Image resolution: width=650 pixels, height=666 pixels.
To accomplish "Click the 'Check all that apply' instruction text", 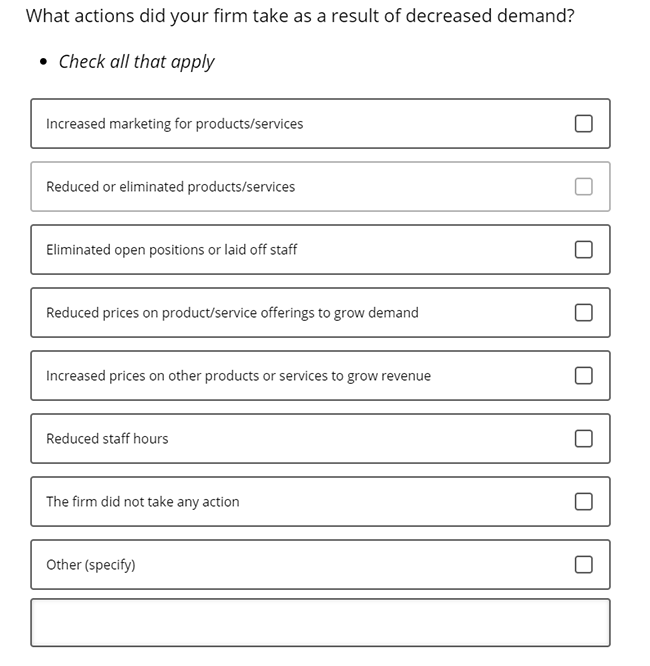I will (x=136, y=62).
